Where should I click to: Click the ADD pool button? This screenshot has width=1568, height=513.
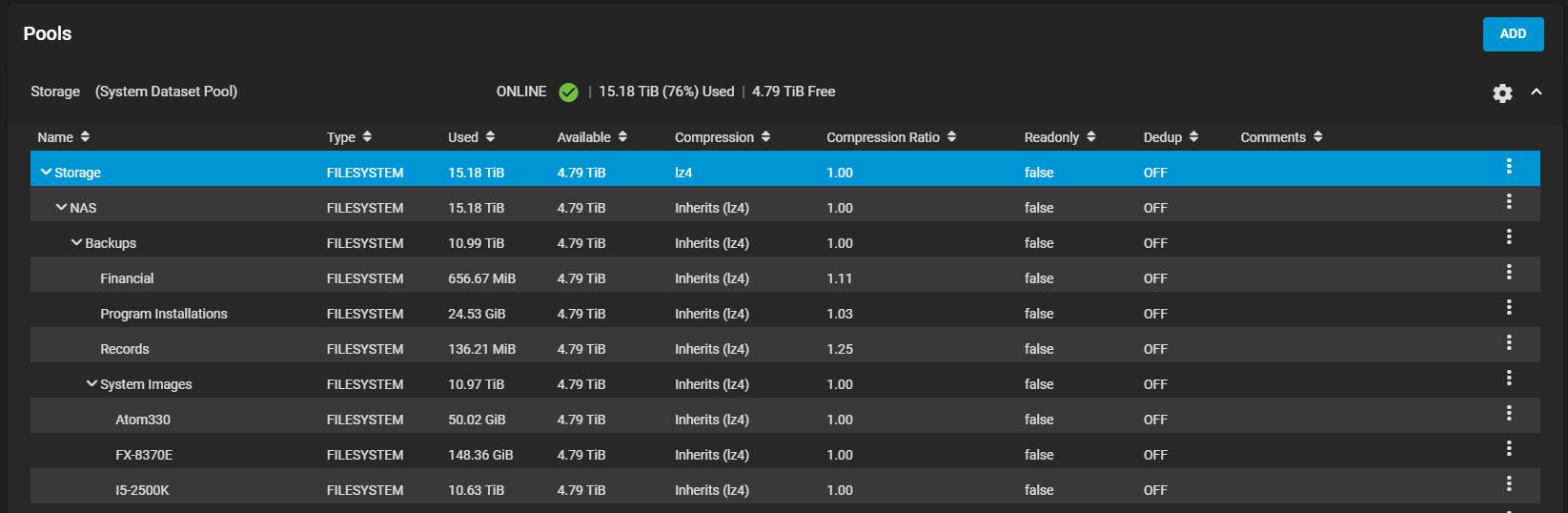1513,33
